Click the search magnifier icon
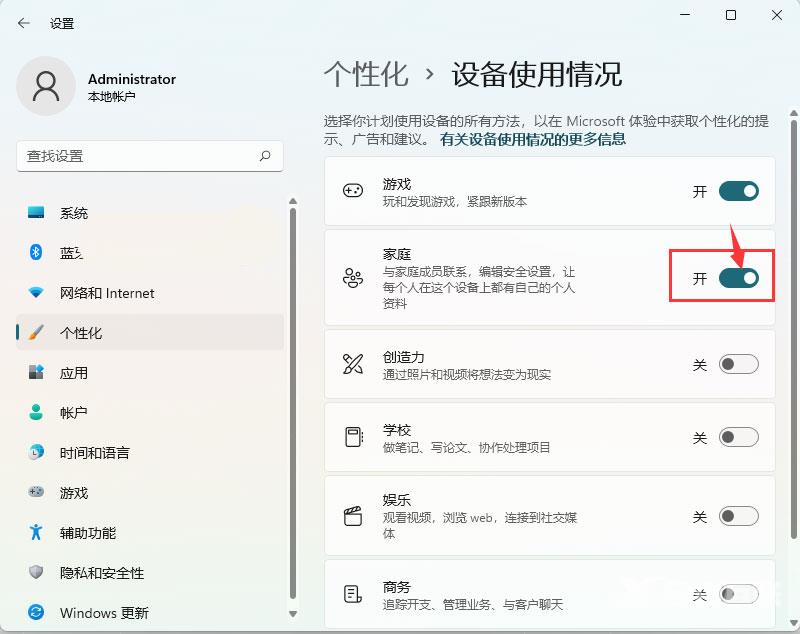The image size is (800, 634). (264, 156)
